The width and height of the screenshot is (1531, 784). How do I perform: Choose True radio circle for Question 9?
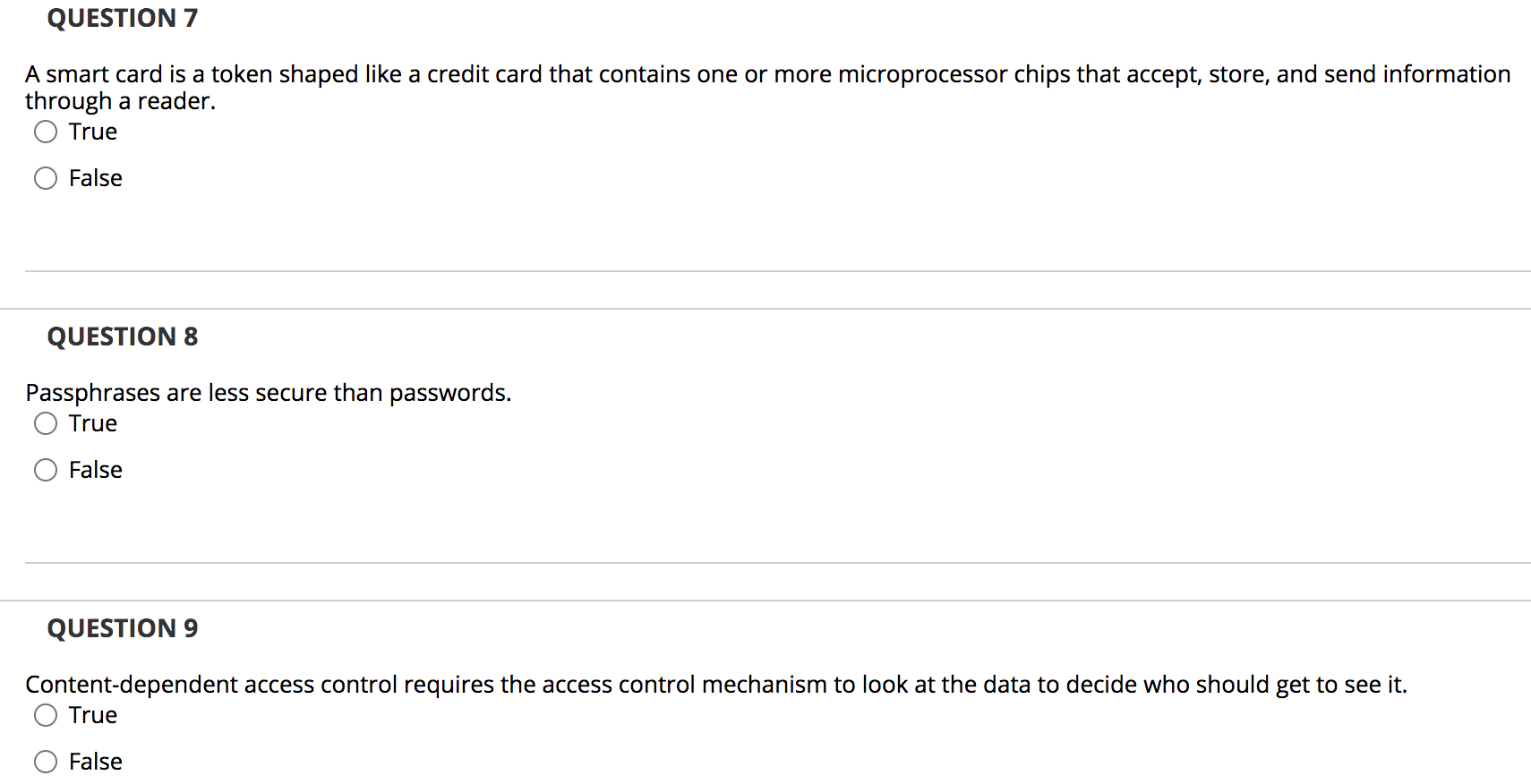point(46,716)
